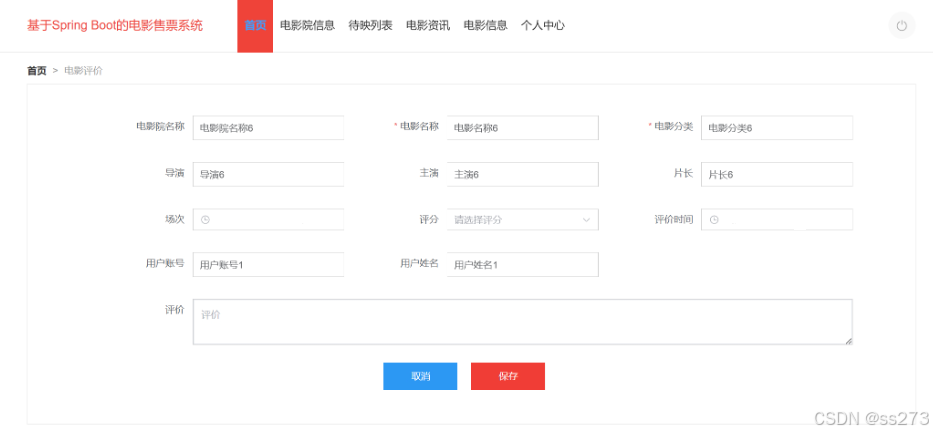Open the 评分 rating dropdown
The width and height of the screenshot is (933, 434).
click(522, 220)
